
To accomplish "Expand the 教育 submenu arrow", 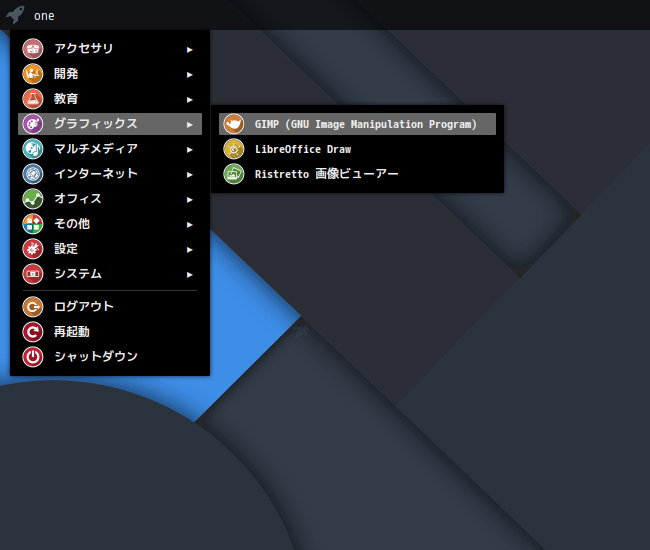I will pos(189,100).
